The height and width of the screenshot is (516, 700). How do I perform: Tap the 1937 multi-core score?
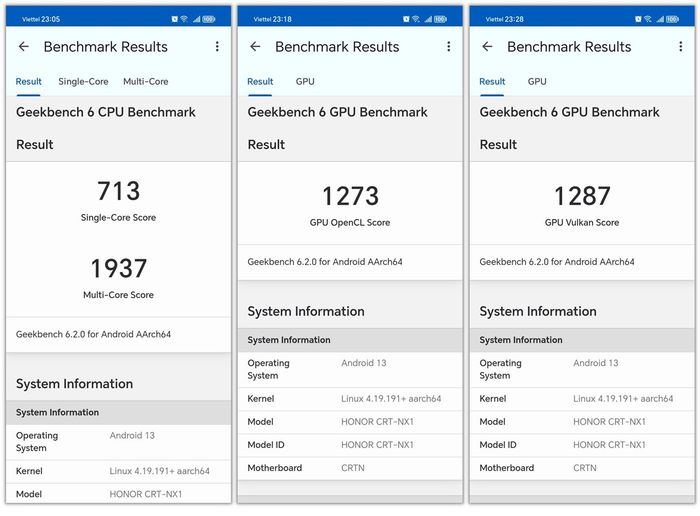[118, 268]
